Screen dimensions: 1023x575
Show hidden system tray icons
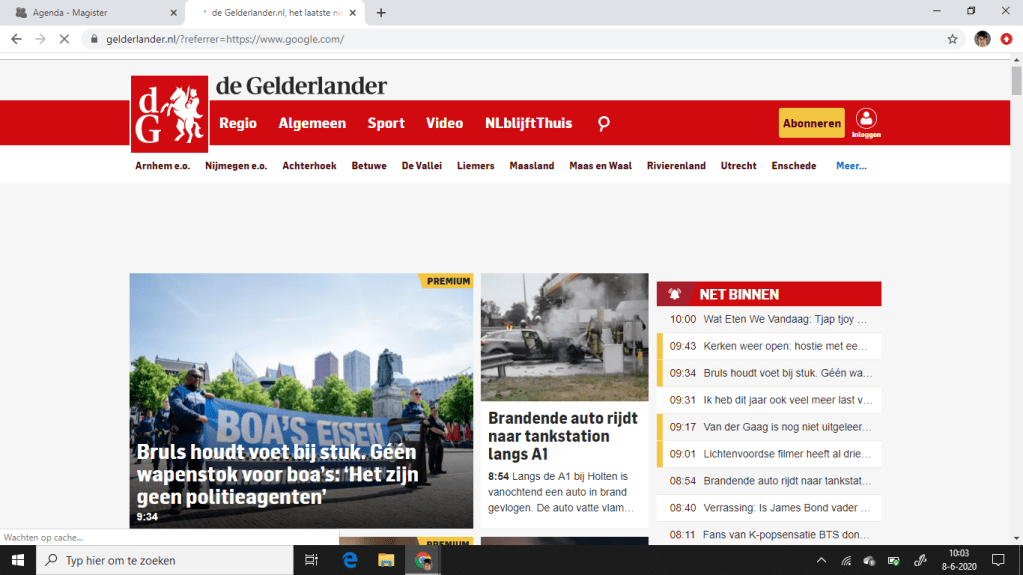(821, 560)
